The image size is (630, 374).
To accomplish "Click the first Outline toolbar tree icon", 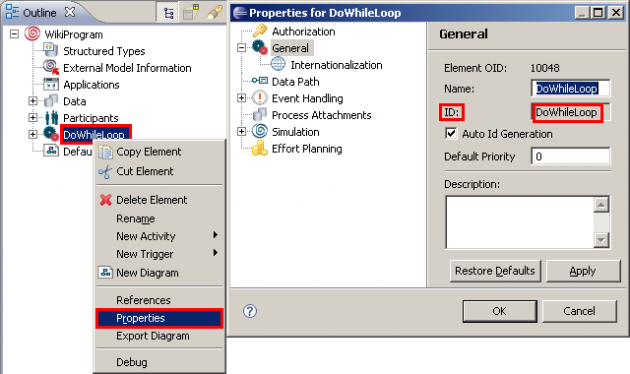I will coord(169,13).
